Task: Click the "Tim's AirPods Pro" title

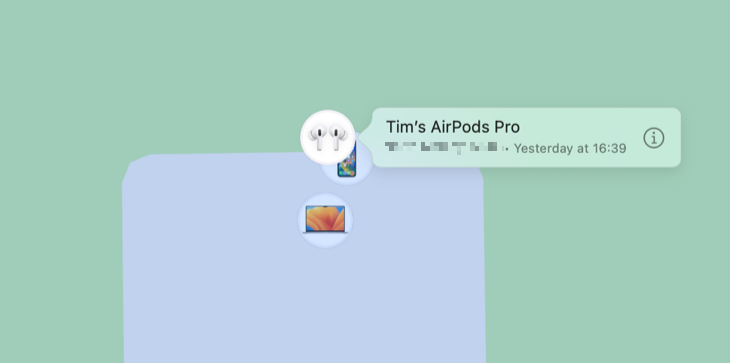Action: click(x=453, y=127)
